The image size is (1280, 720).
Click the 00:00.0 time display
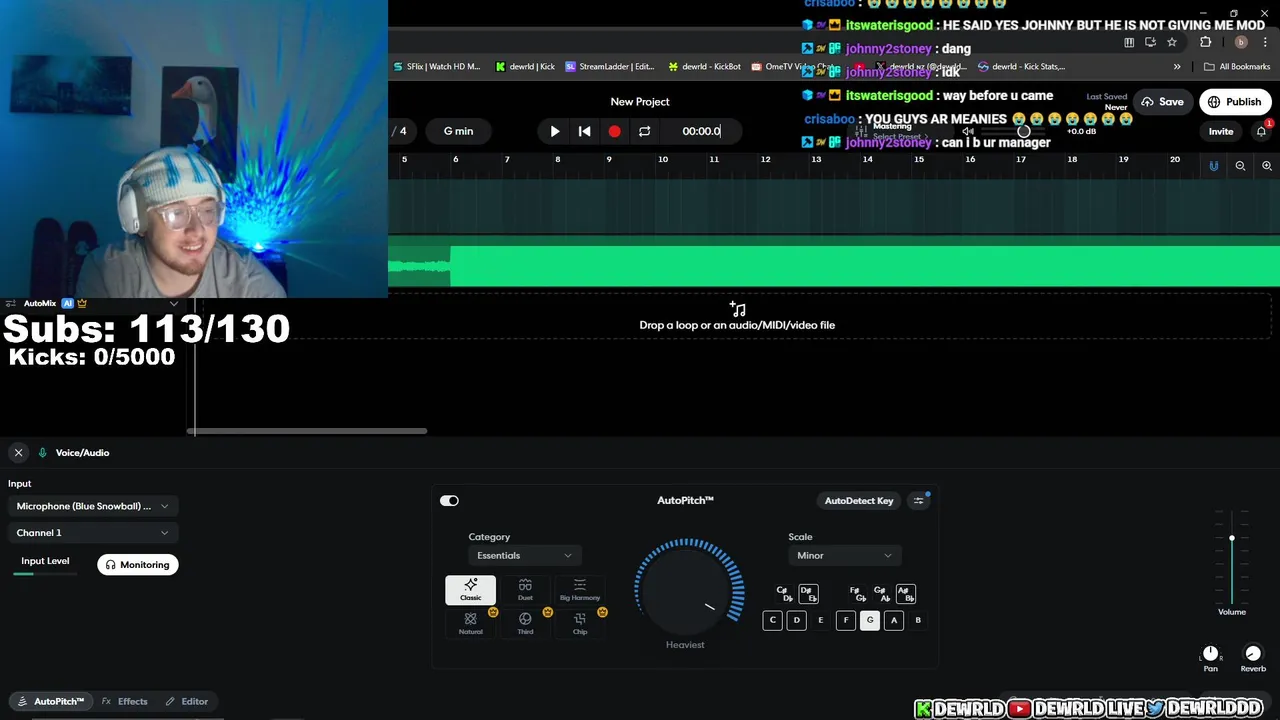(x=701, y=131)
